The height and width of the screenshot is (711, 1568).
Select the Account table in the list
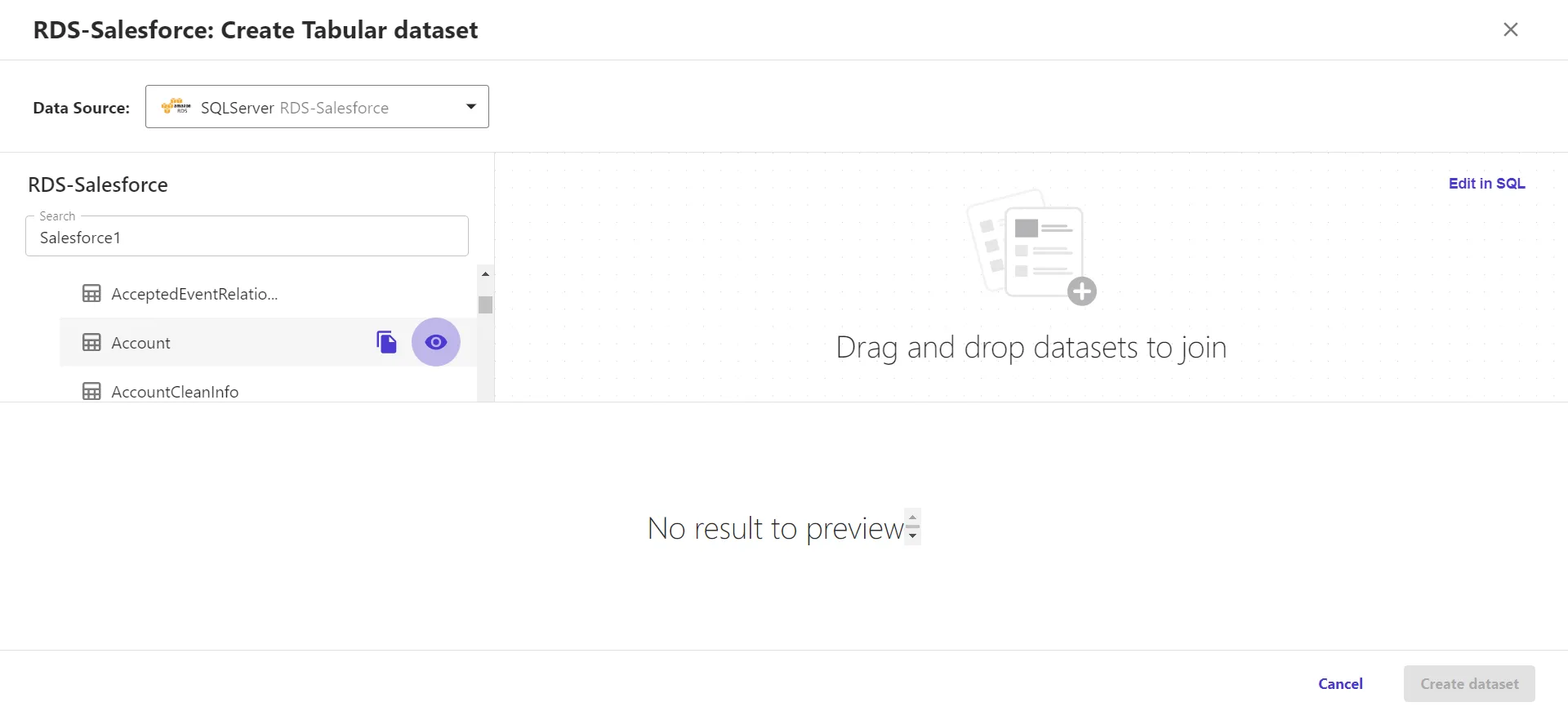140,343
